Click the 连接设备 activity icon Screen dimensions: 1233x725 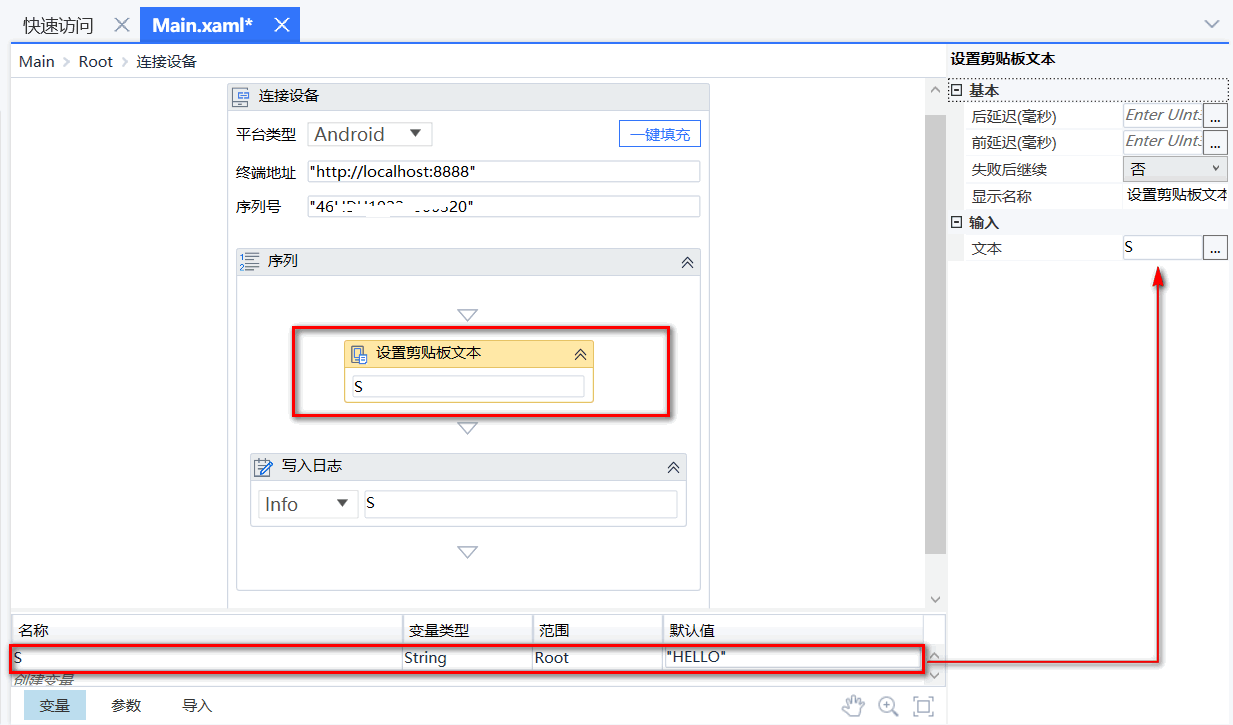pyautogui.click(x=241, y=97)
